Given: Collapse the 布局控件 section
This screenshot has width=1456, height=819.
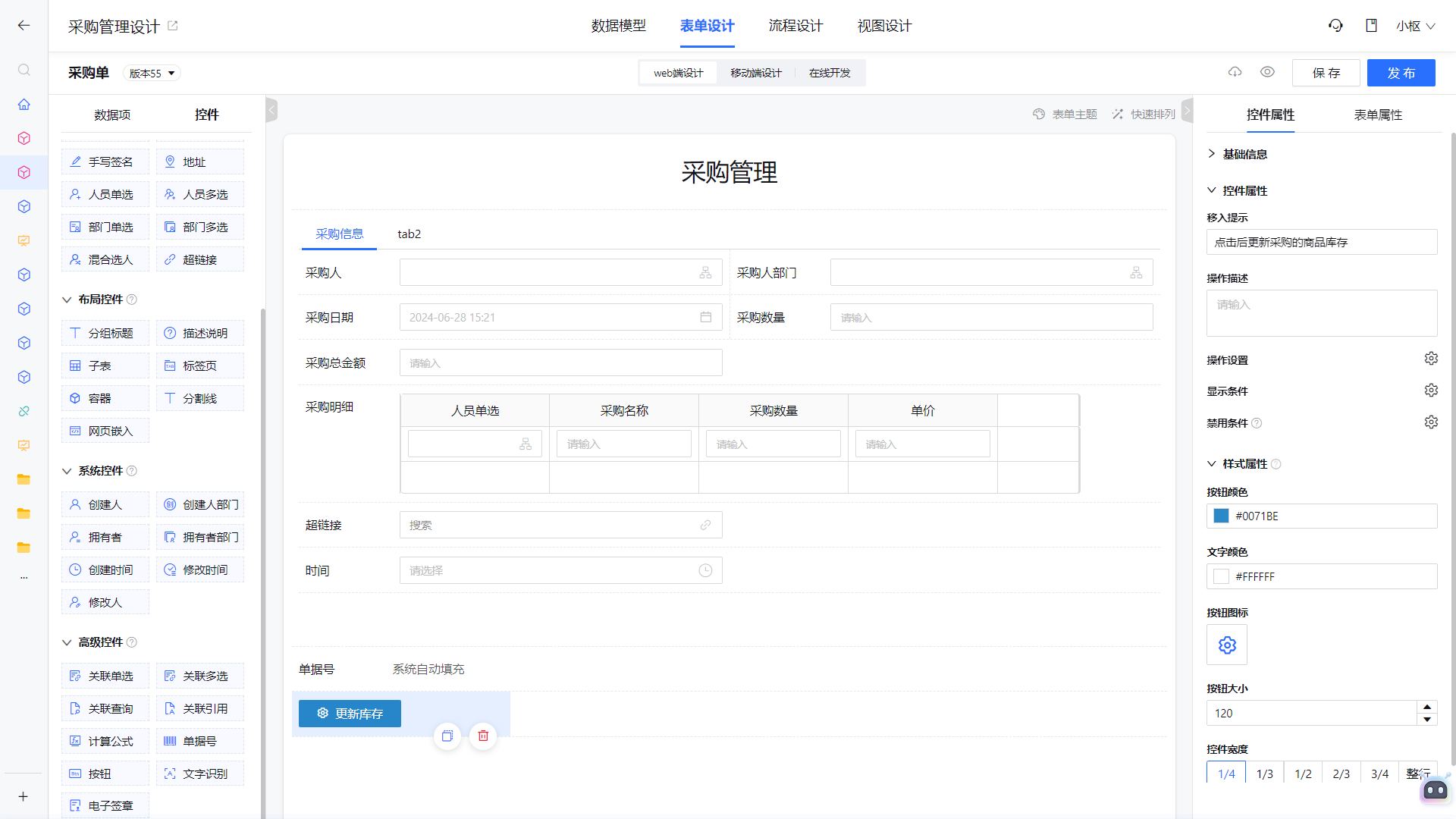Looking at the screenshot, I should point(67,300).
